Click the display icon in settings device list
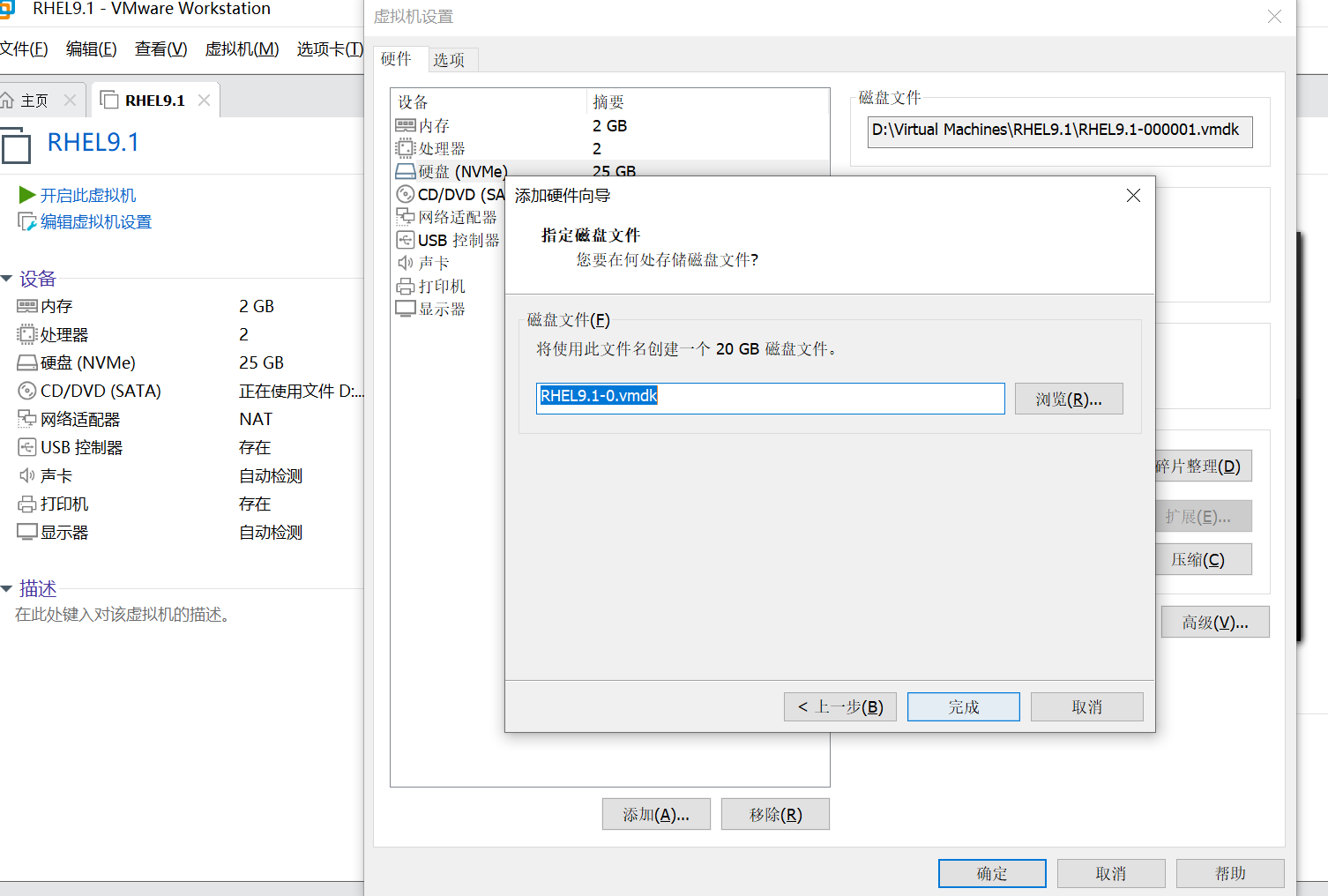The height and width of the screenshot is (896, 1328). point(406,309)
